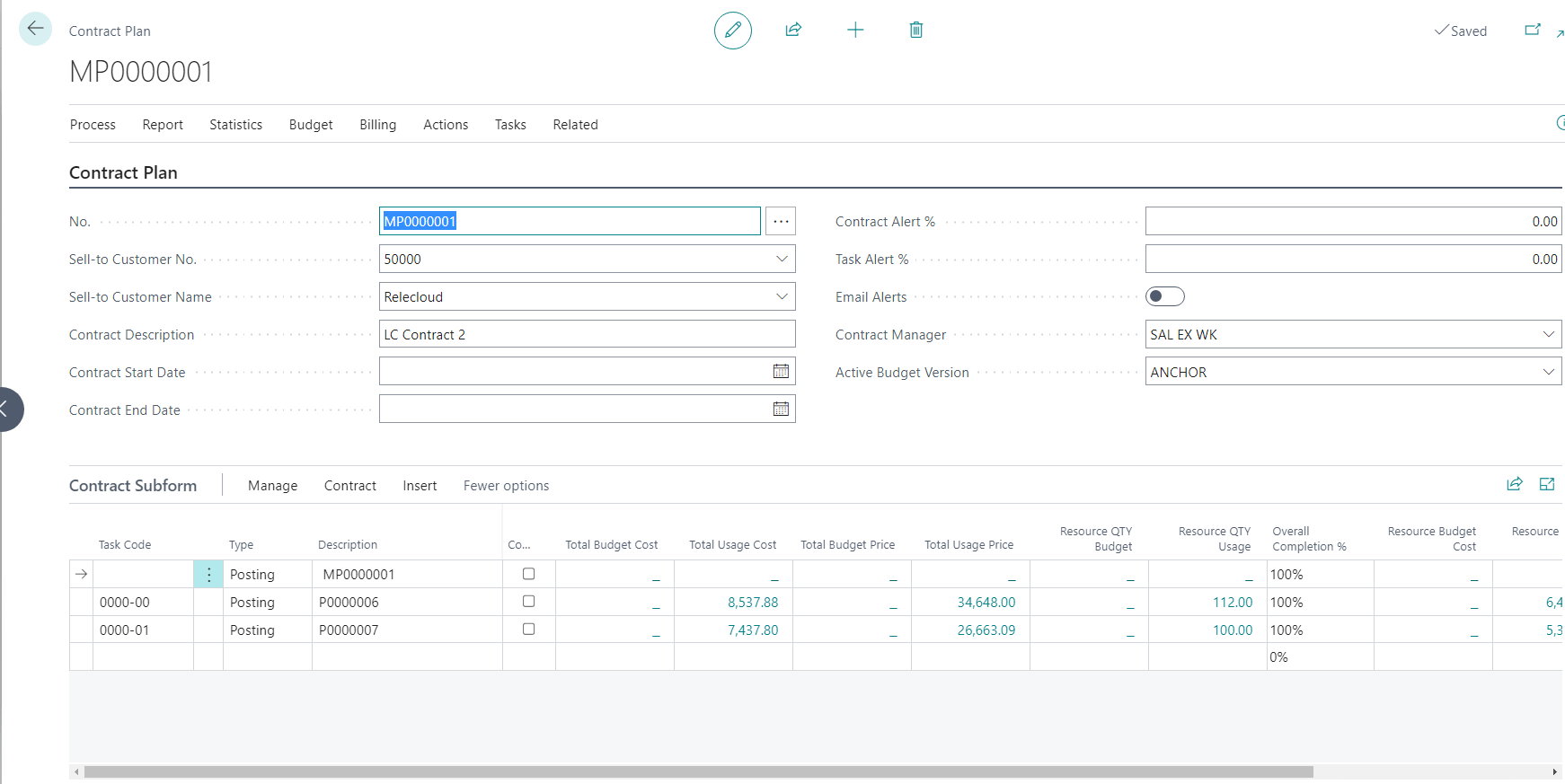Open the Billing menu
This screenshot has height=784, width=1565.
pyautogui.click(x=378, y=125)
